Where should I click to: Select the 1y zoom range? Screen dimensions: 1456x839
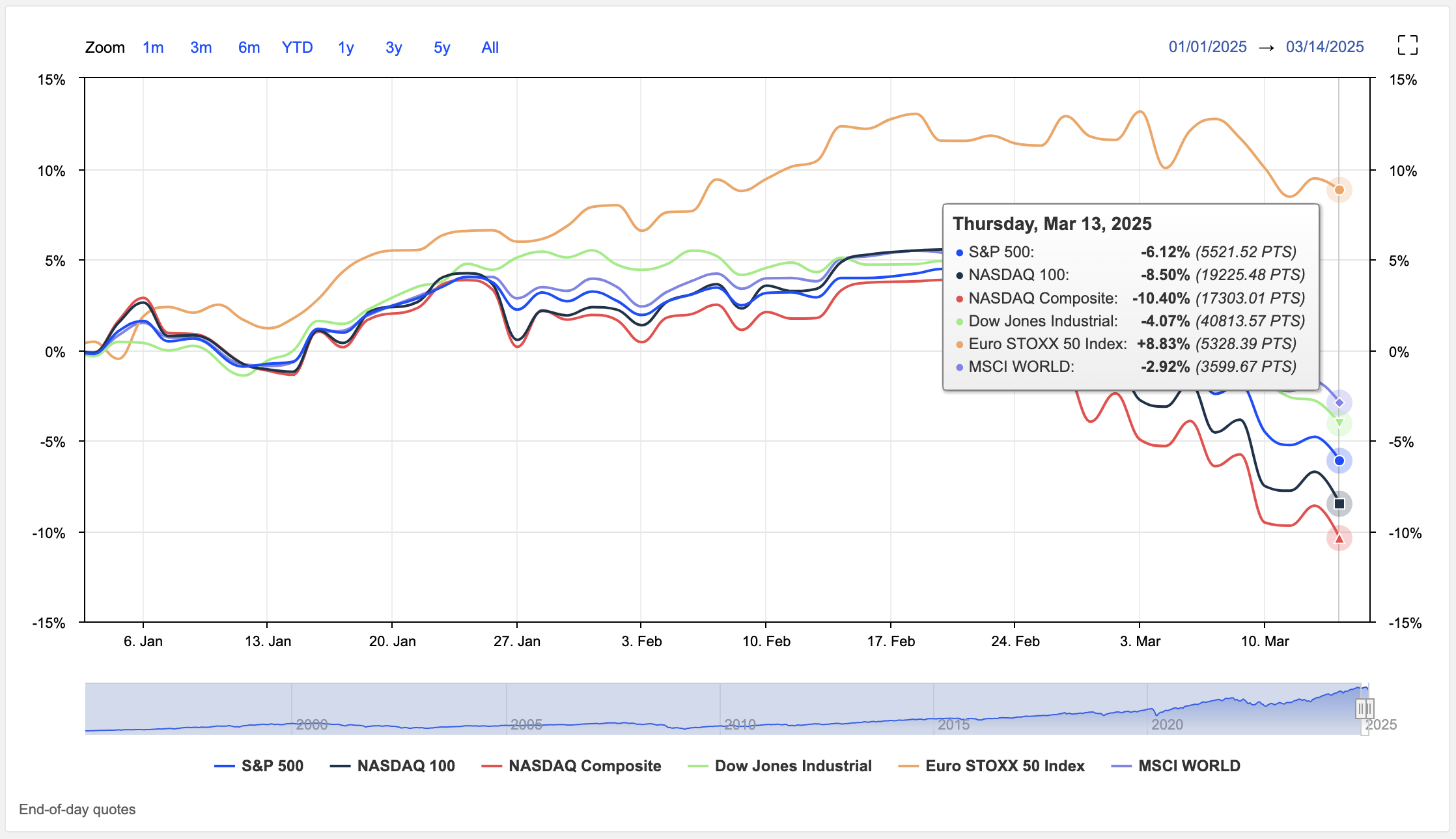tap(346, 48)
